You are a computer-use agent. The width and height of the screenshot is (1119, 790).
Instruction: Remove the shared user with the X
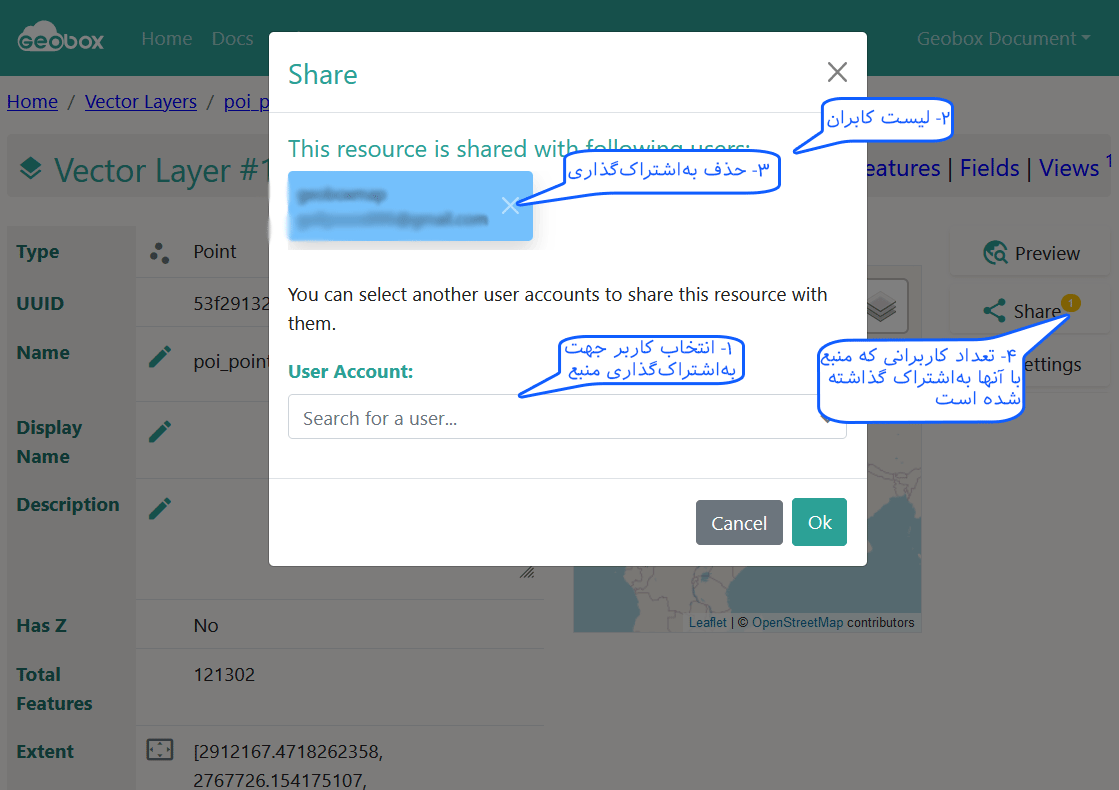[x=510, y=206]
